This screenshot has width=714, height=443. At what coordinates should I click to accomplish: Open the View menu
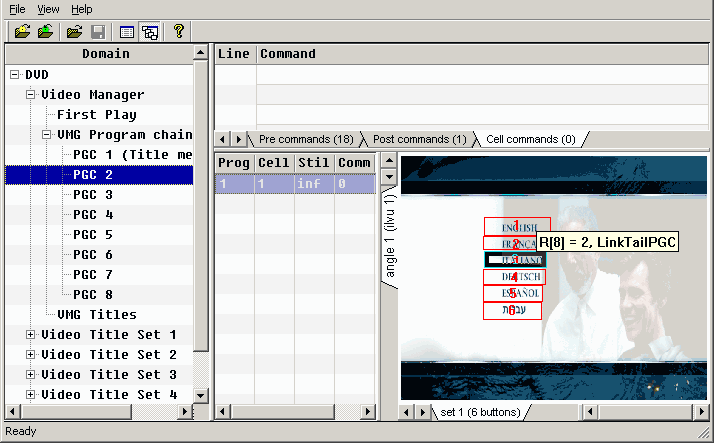pos(48,9)
